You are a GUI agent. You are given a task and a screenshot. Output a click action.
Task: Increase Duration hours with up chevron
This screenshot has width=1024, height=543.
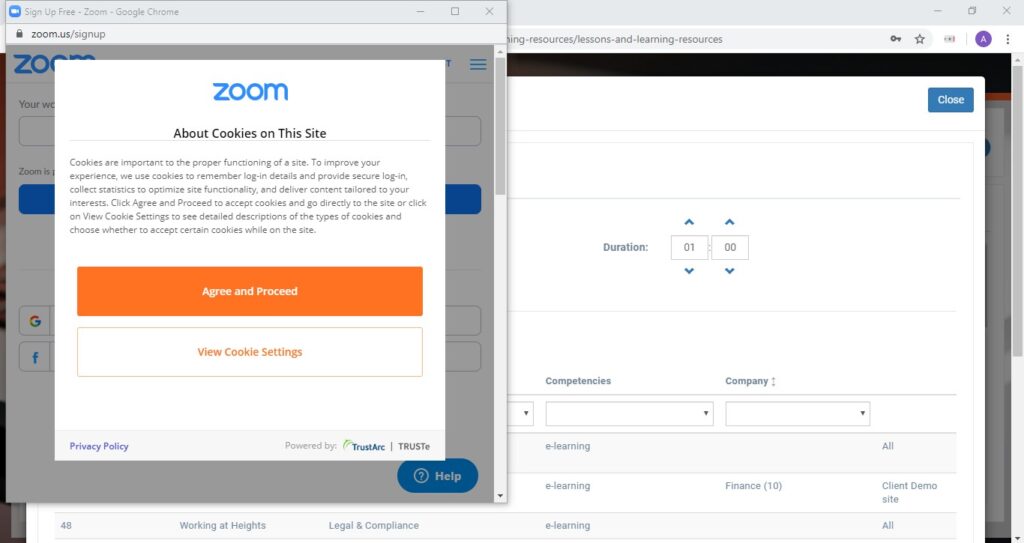(689, 222)
